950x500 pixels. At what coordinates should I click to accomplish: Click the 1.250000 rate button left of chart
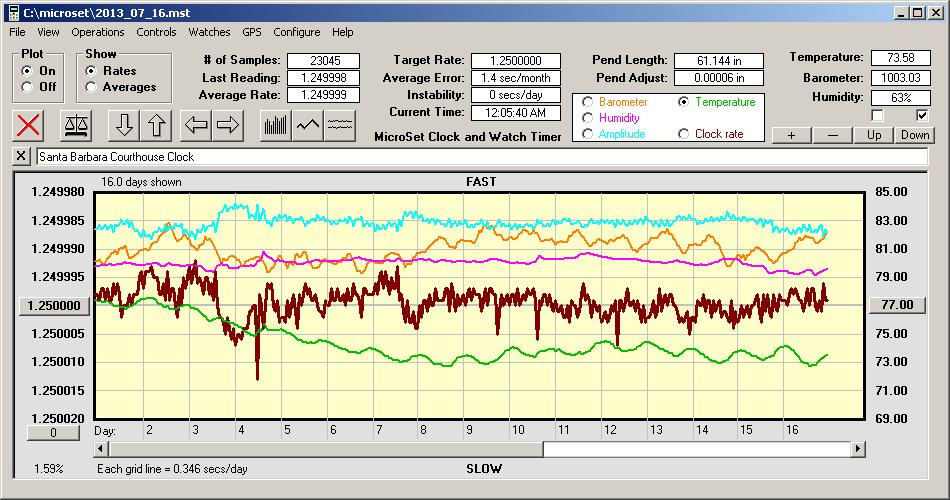(50, 305)
